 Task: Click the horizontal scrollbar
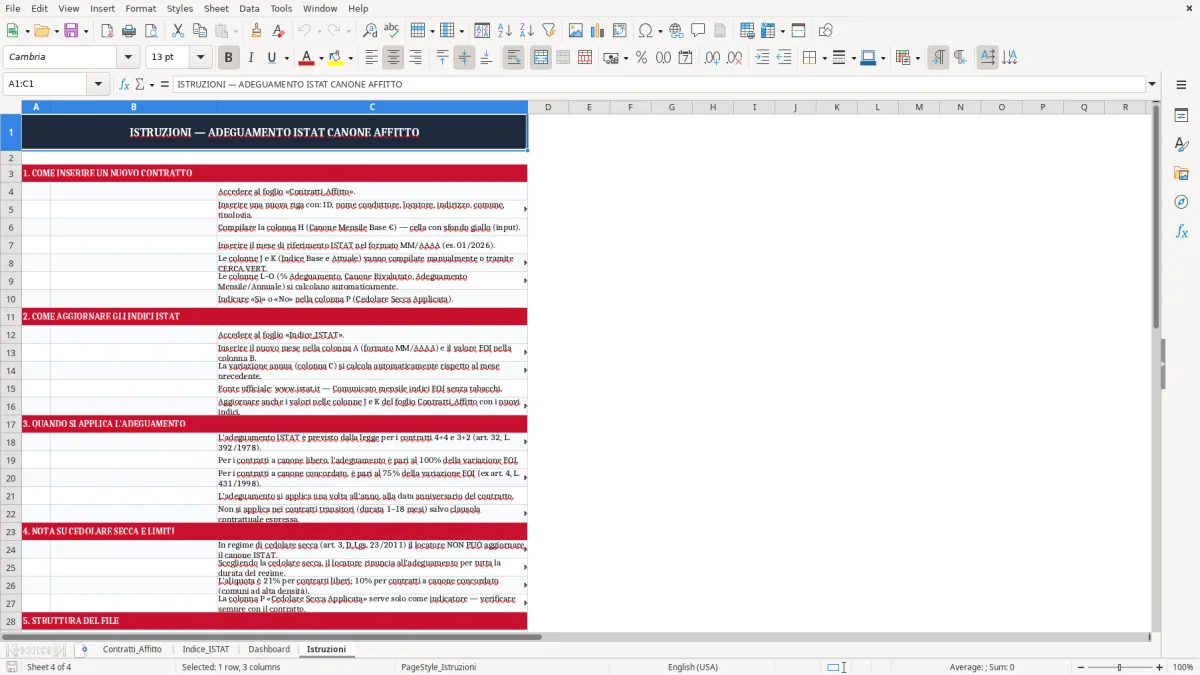coord(271,637)
